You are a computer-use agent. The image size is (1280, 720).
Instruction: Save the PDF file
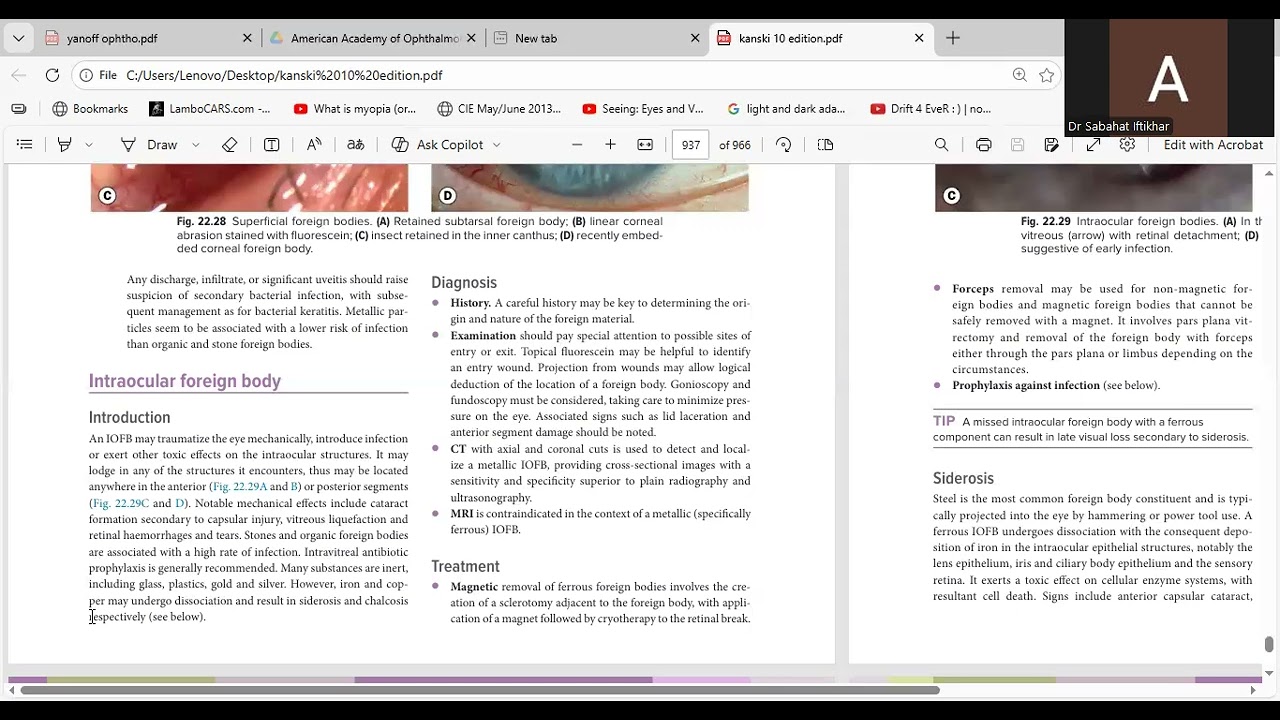coord(1017,145)
